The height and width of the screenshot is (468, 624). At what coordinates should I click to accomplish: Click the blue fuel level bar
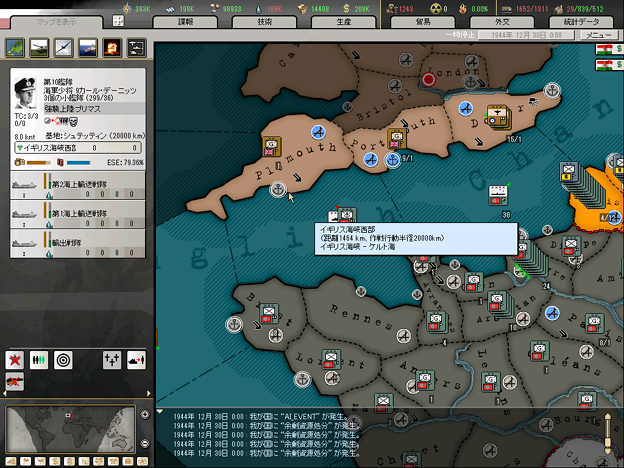point(78,162)
